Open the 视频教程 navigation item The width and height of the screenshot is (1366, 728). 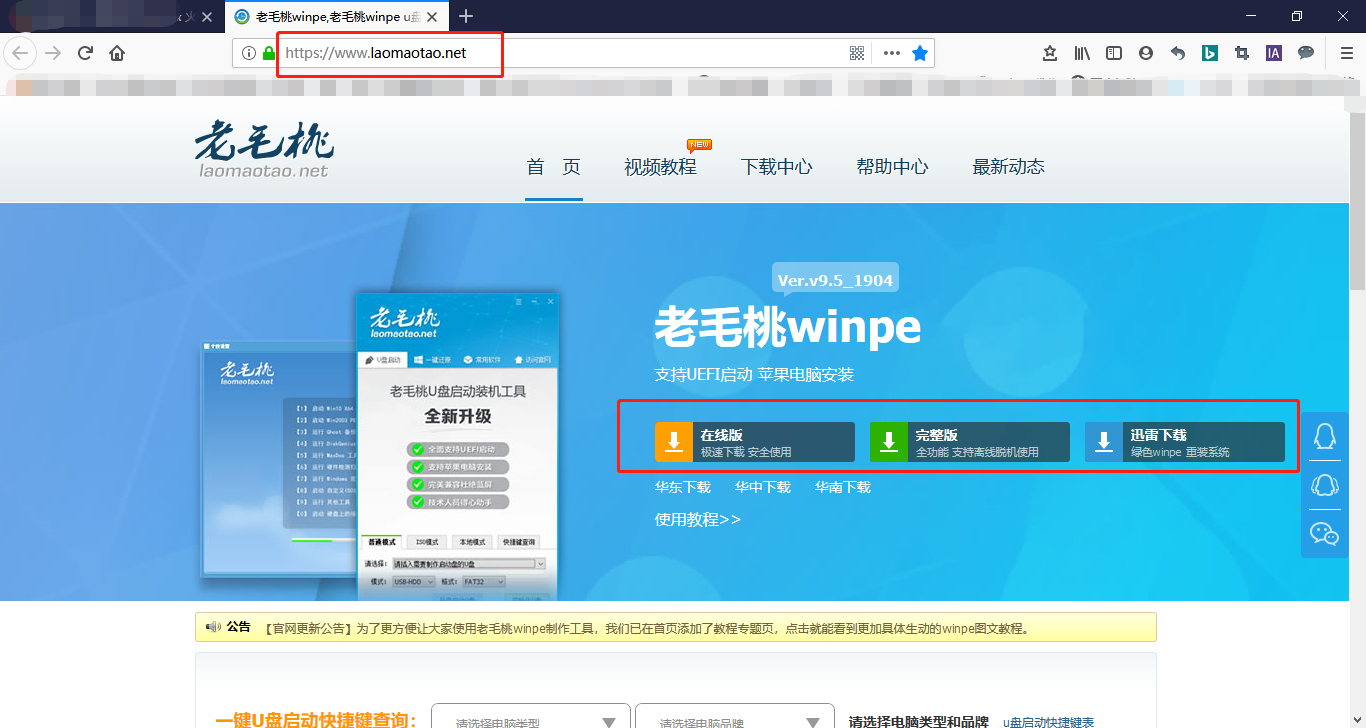660,167
